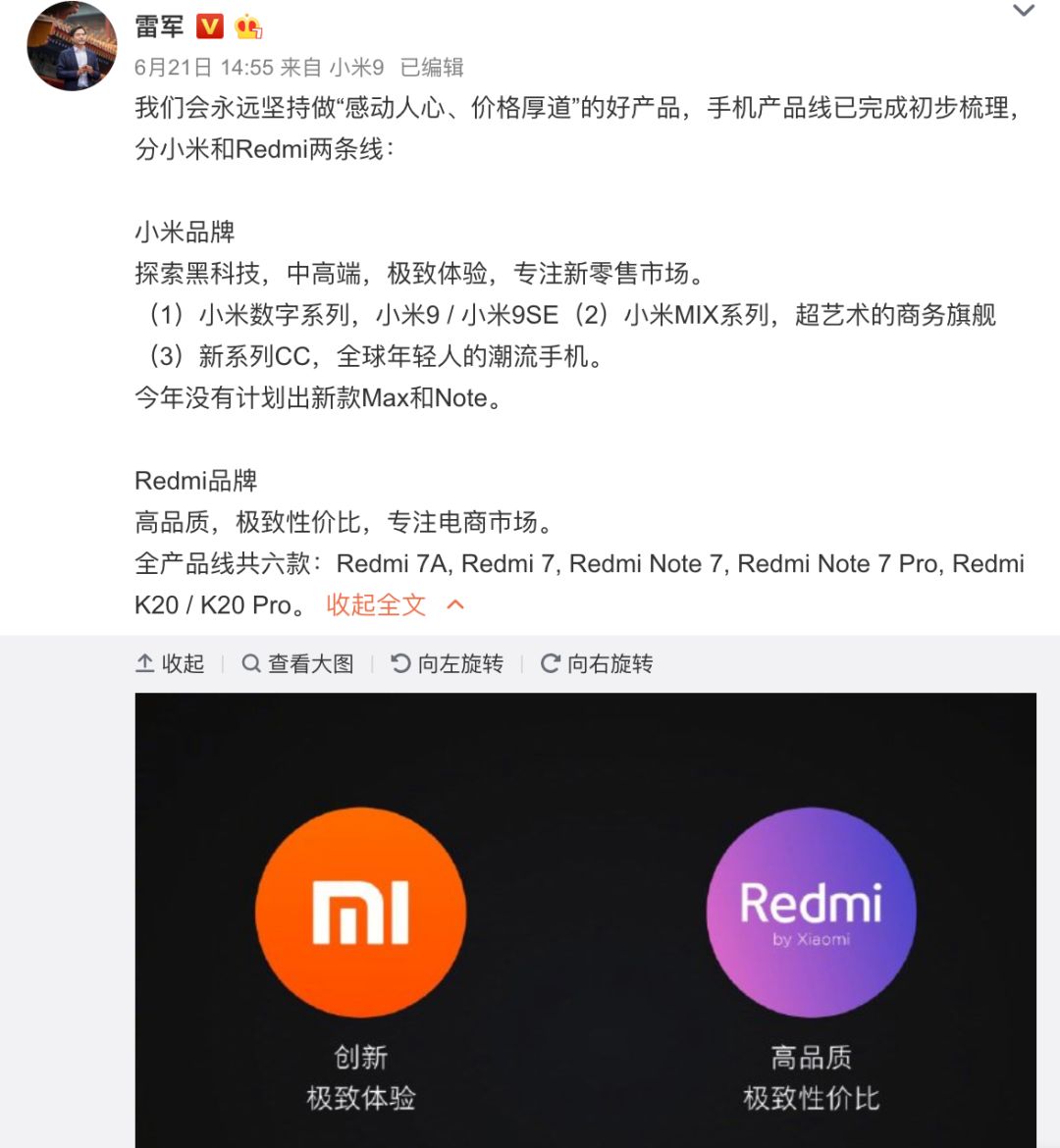Click the purple Redmi logo circle
The width and height of the screenshot is (1060, 1148).
pos(811,913)
